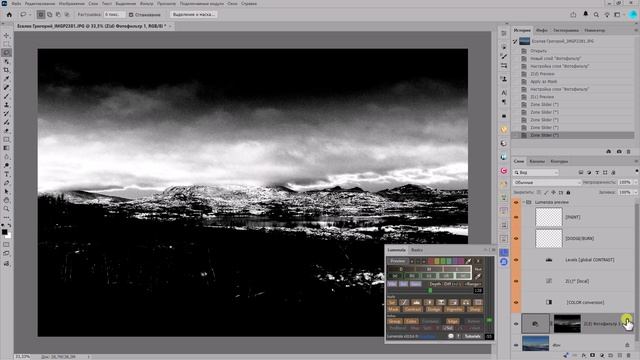Click the red color swatch in Lumenzia
Screen dimensions: 640x360
coord(431,261)
